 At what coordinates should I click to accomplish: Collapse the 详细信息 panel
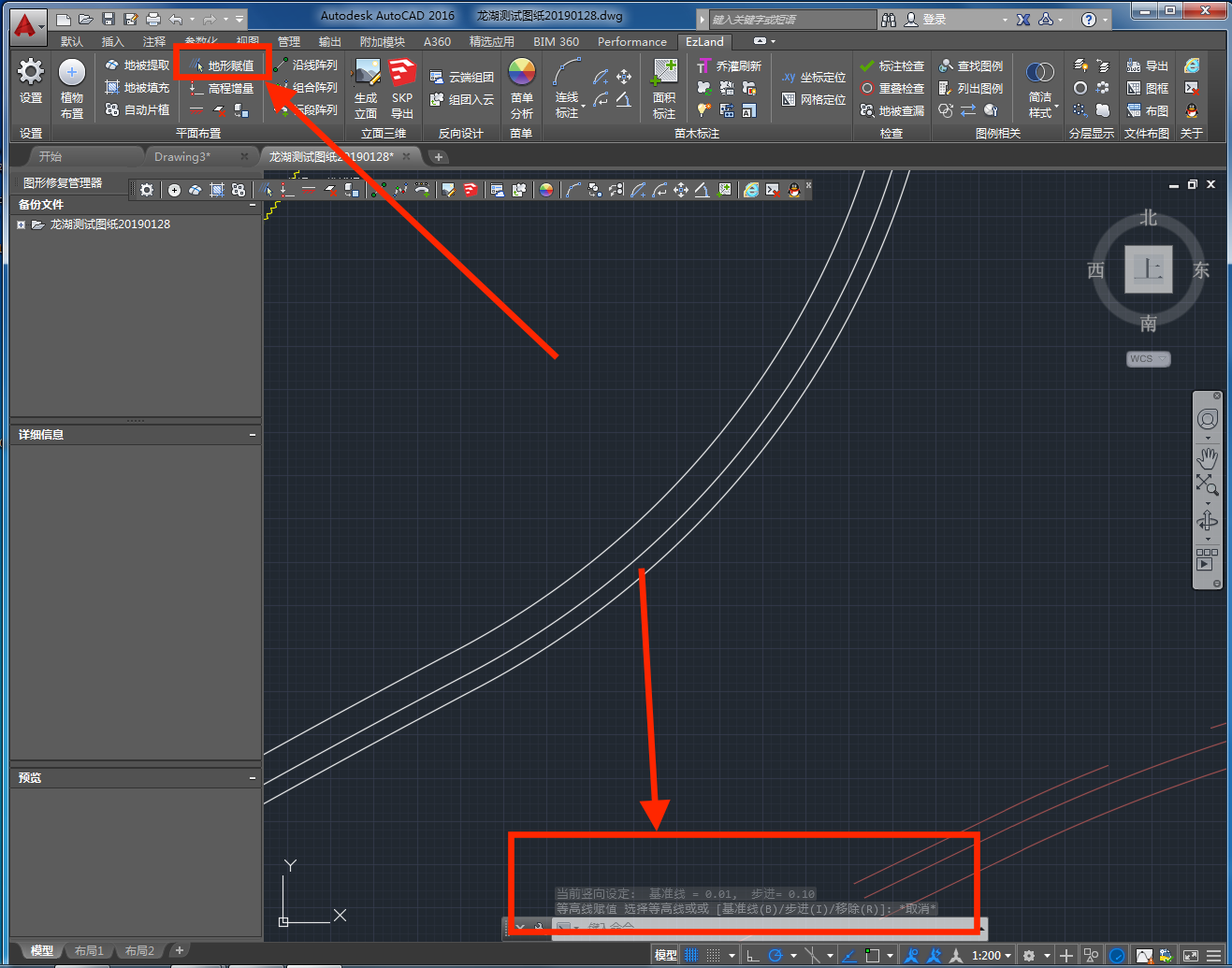point(253,435)
